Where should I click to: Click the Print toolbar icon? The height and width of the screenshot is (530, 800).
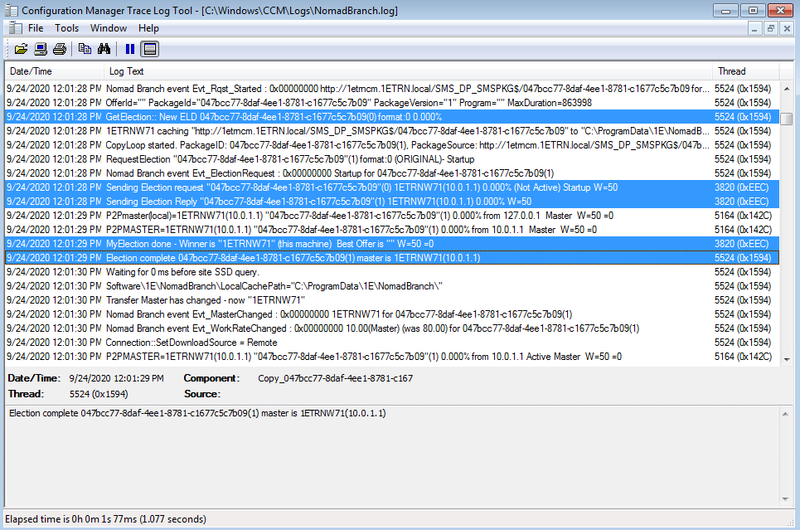coord(59,48)
